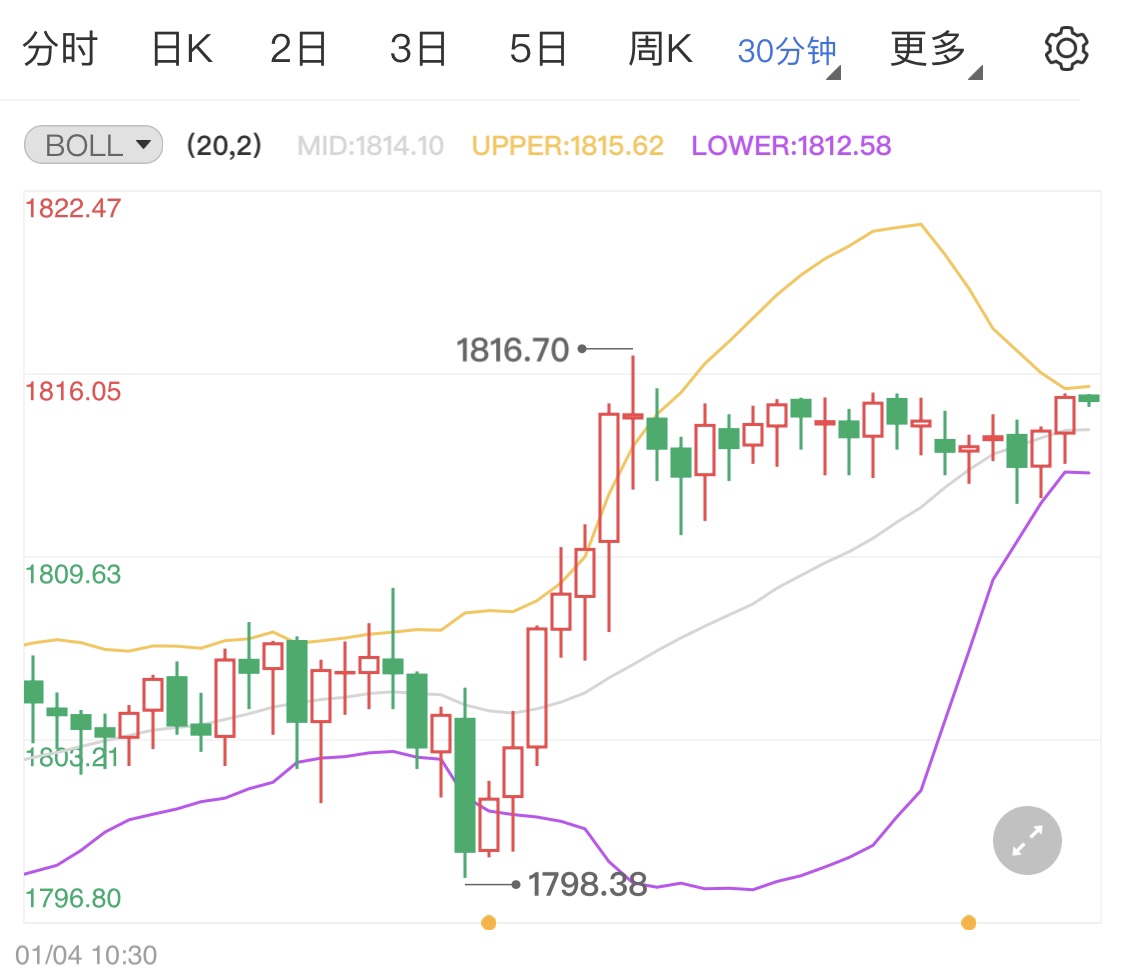1125x980 pixels.
Task: Click the 1809.63 axis label
Action: [x=73, y=575]
